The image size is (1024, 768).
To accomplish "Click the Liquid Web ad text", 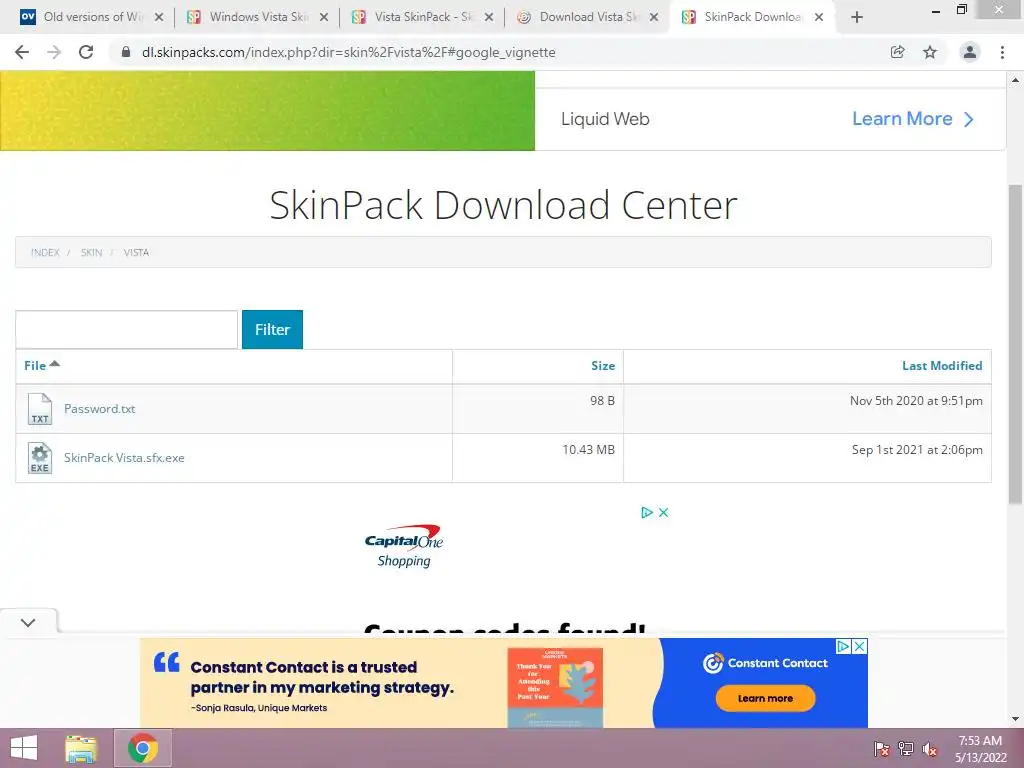I will coord(605,119).
